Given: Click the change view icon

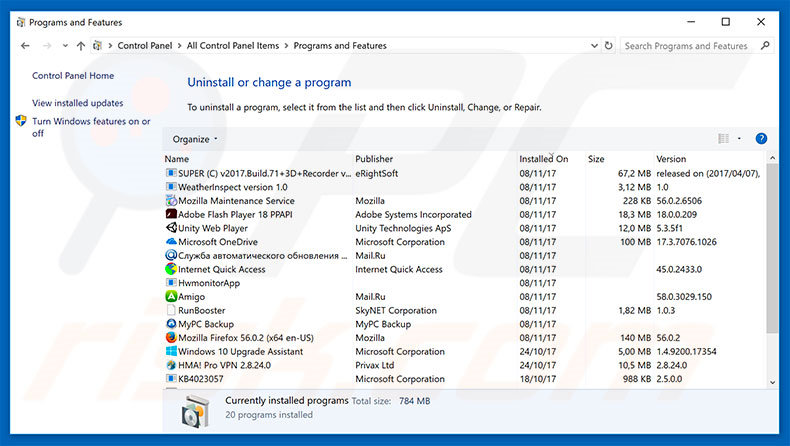Looking at the screenshot, I should click(723, 139).
